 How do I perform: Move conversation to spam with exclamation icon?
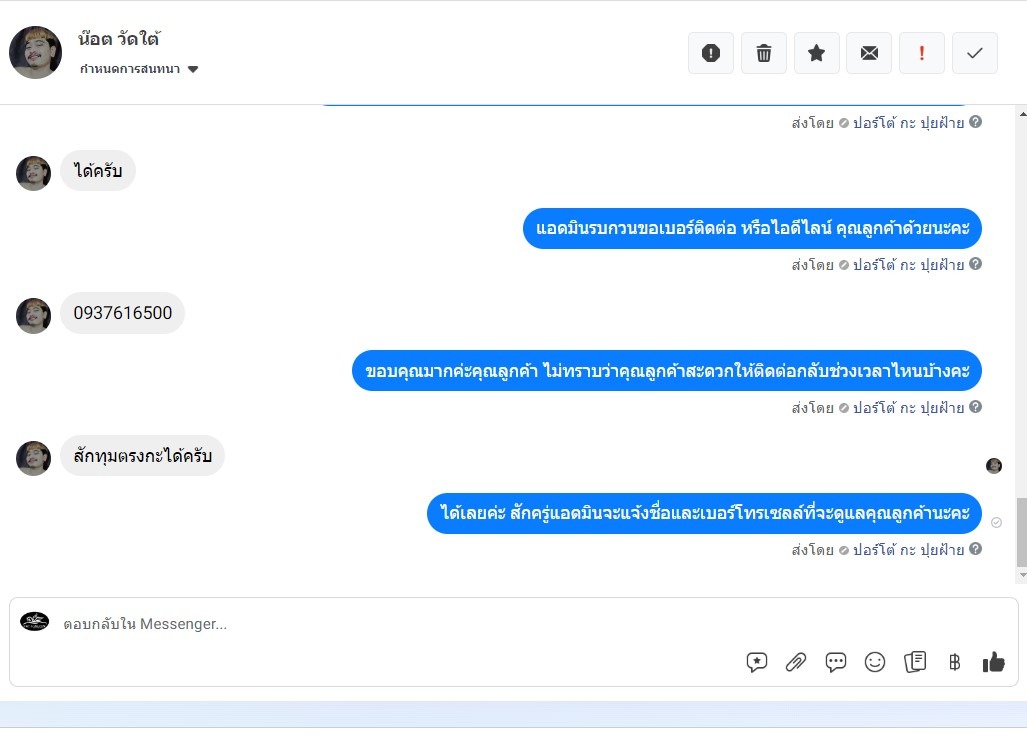(x=711, y=53)
